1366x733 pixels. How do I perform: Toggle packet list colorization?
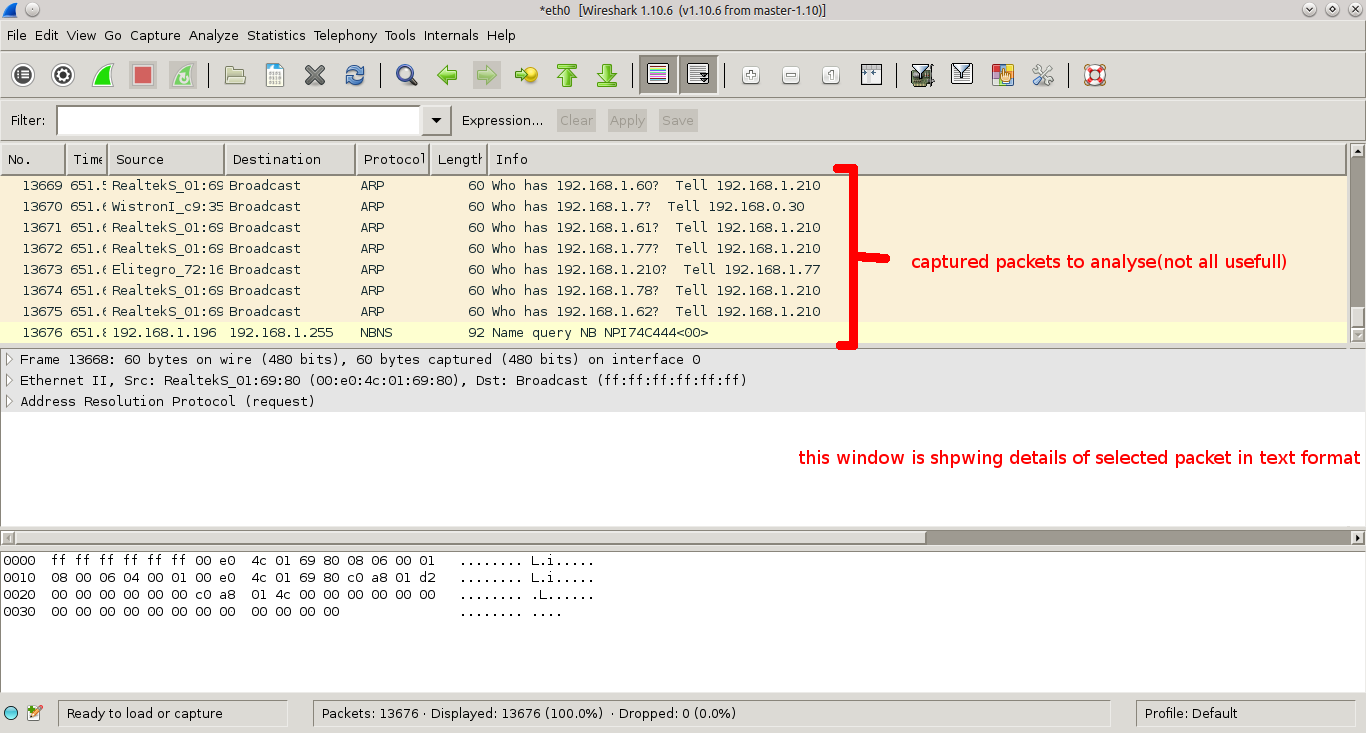[x=658, y=75]
